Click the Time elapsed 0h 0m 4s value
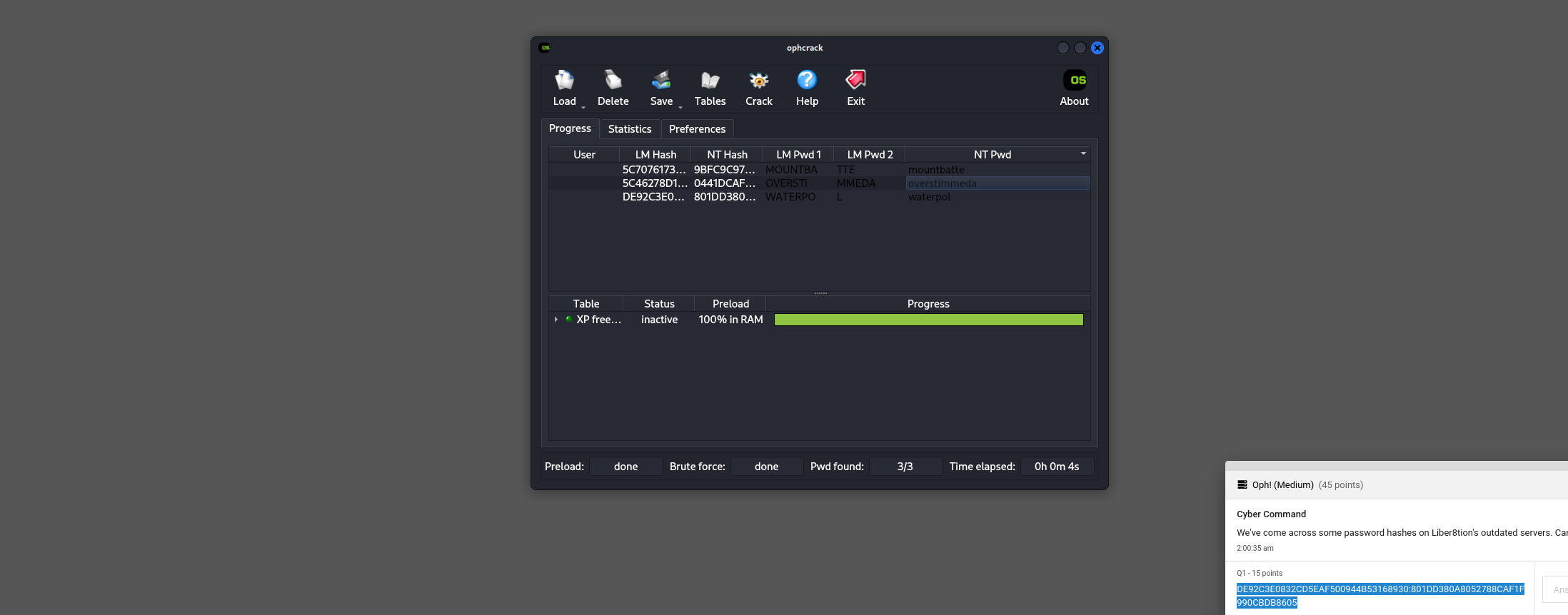The height and width of the screenshot is (615, 1568). (1057, 467)
